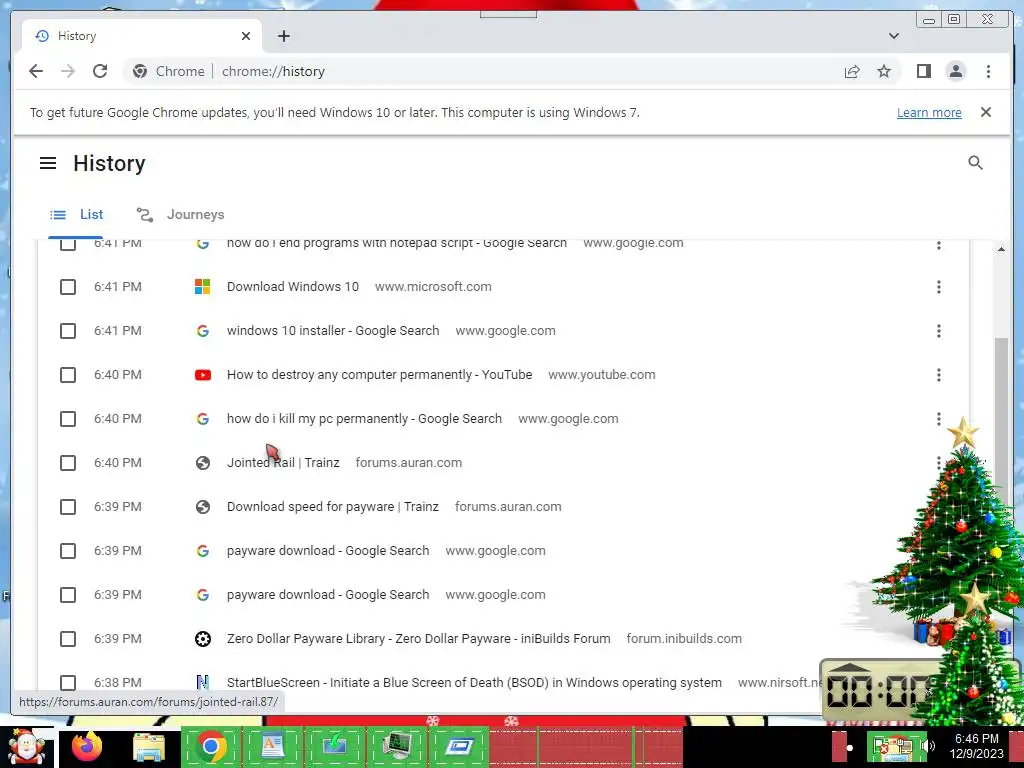This screenshot has height=768, width=1024.
Task: Open Download Windows 10 history link
Action: [293, 287]
